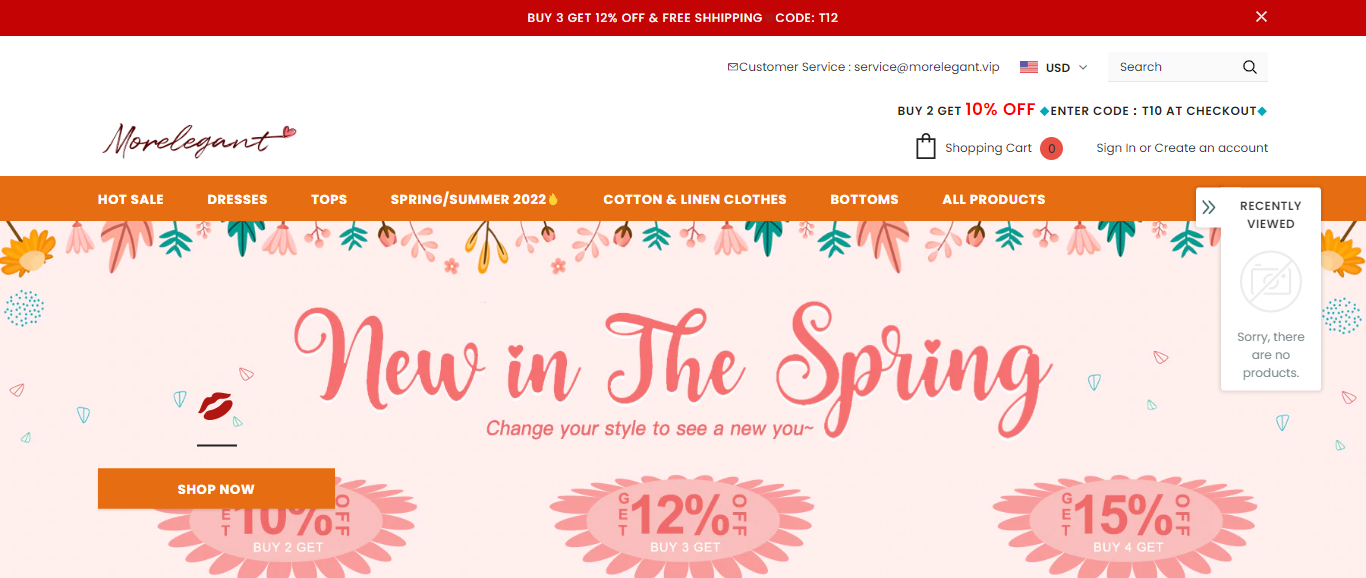Viewport: 1366px width, 578px height.
Task: Click the US flag currency icon
Action: pos(1029,67)
